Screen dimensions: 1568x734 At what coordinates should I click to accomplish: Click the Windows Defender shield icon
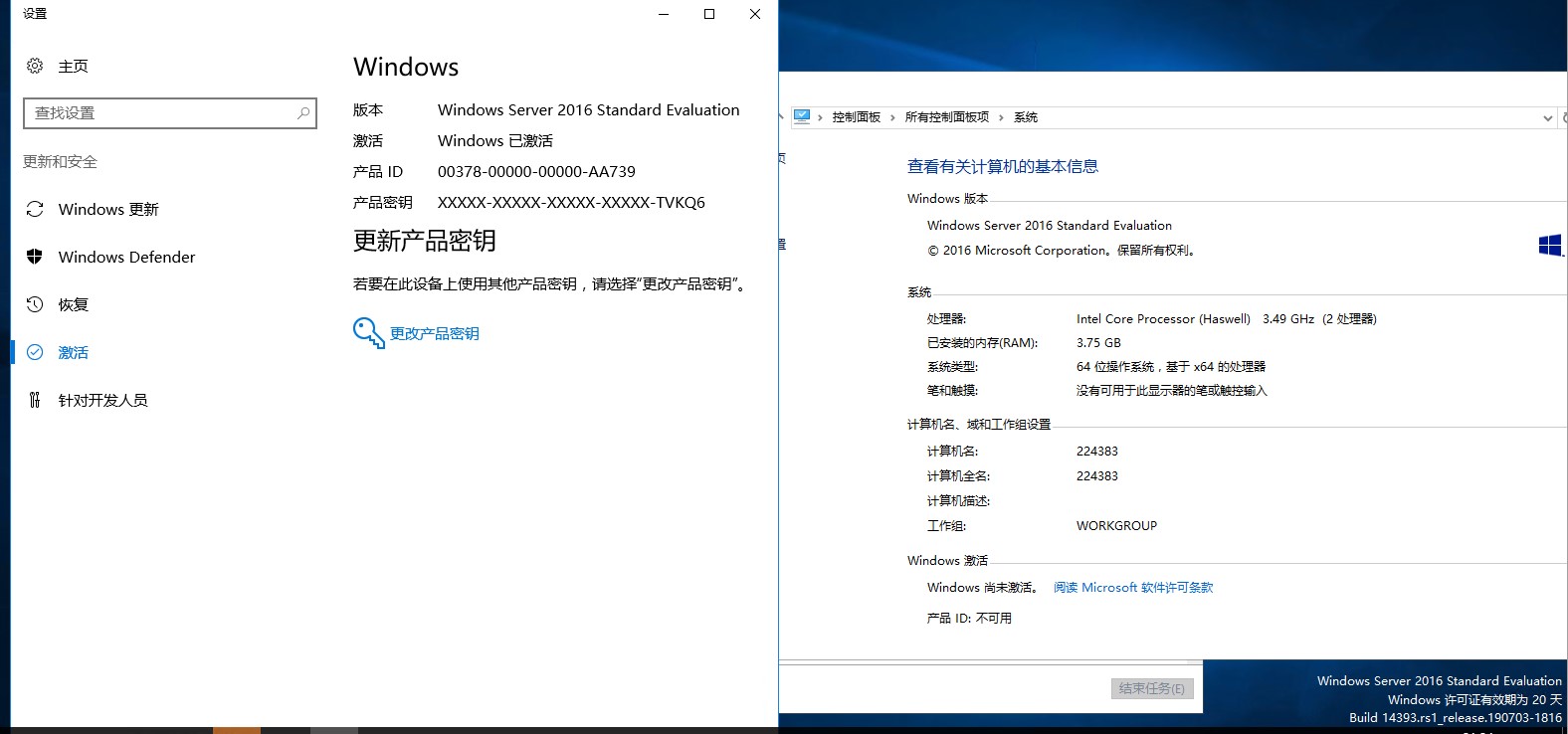point(35,257)
